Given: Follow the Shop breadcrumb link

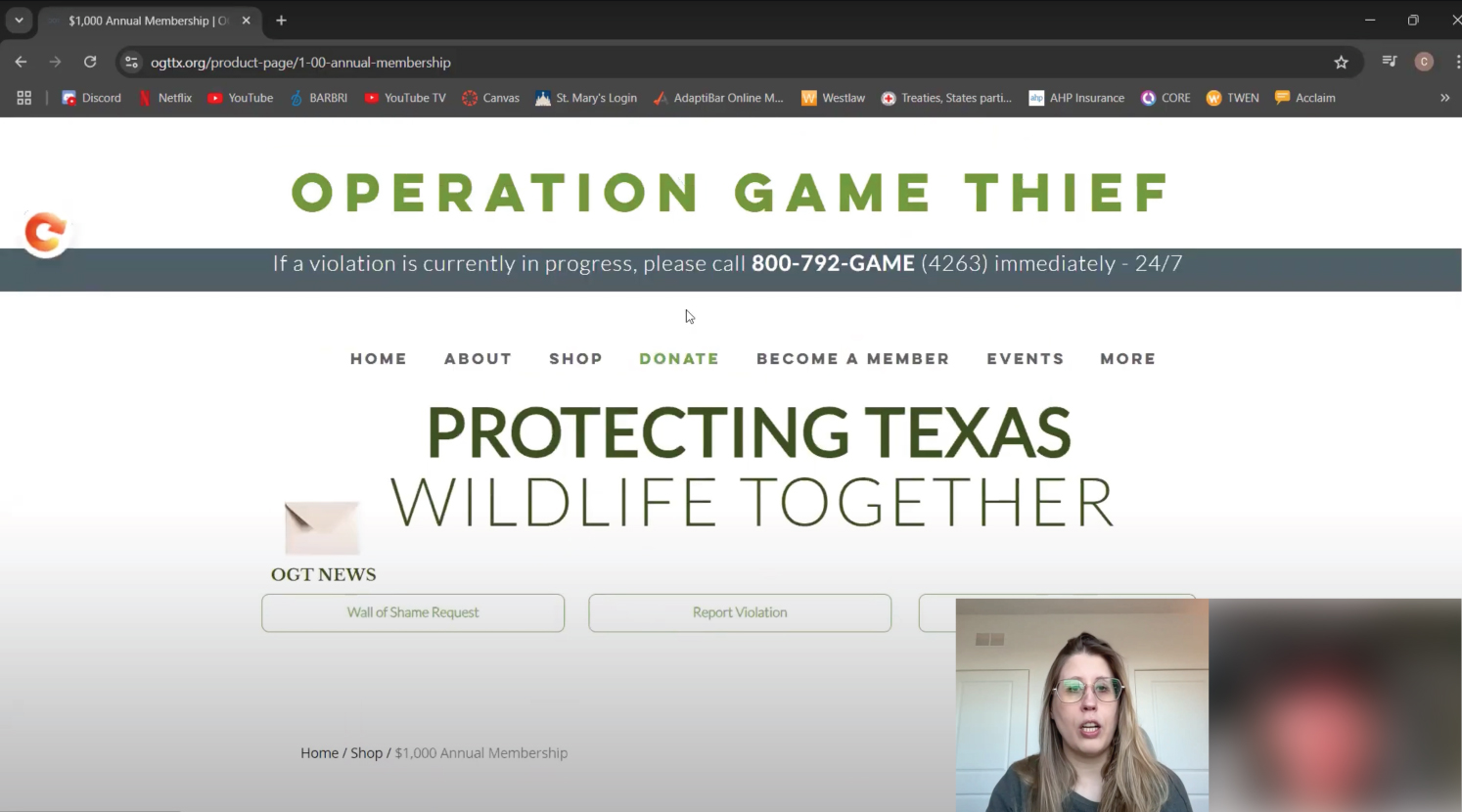Looking at the screenshot, I should [366, 753].
